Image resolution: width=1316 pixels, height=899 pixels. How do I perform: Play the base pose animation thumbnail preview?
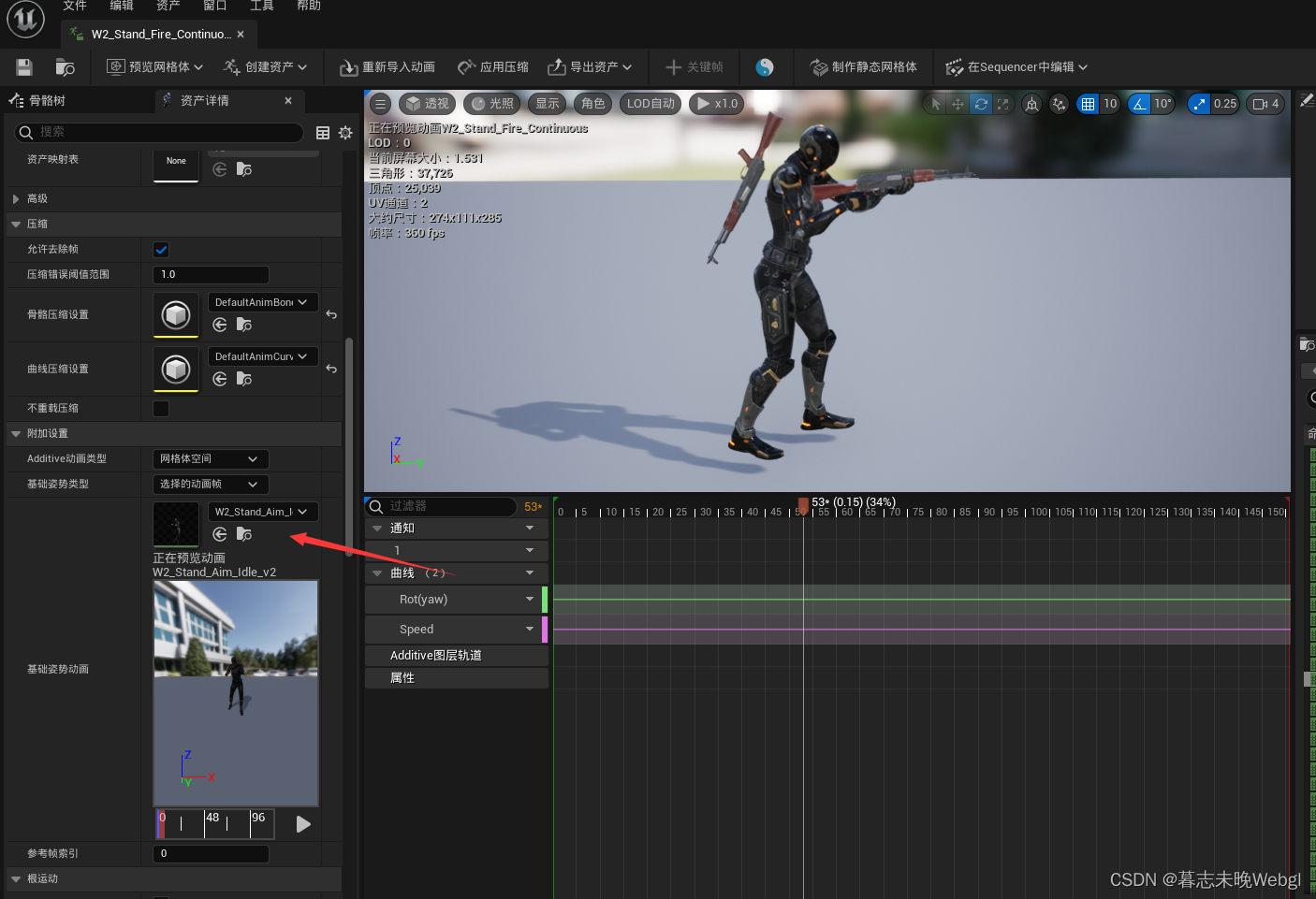click(303, 824)
